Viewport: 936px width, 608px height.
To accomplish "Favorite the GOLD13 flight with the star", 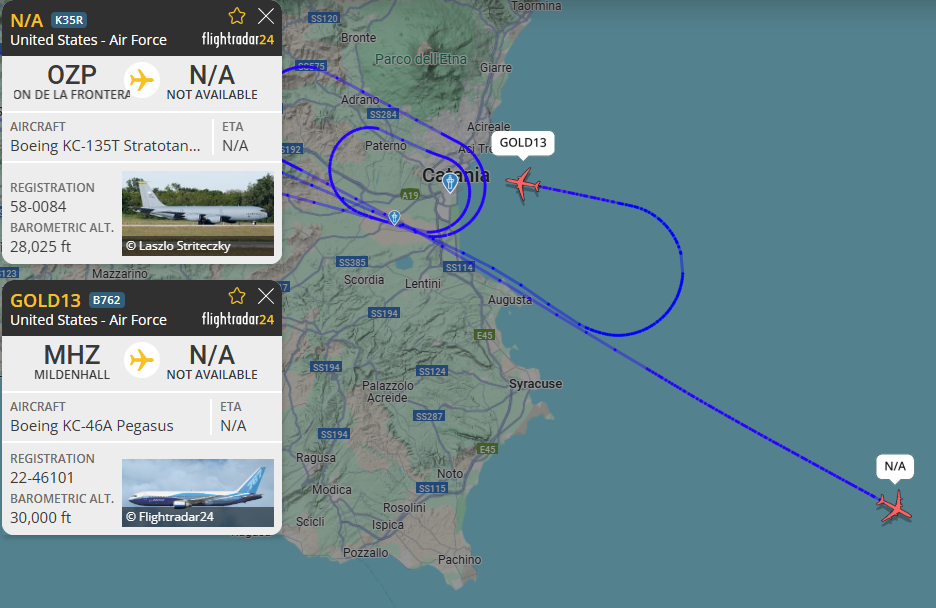I will [x=237, y=296].
